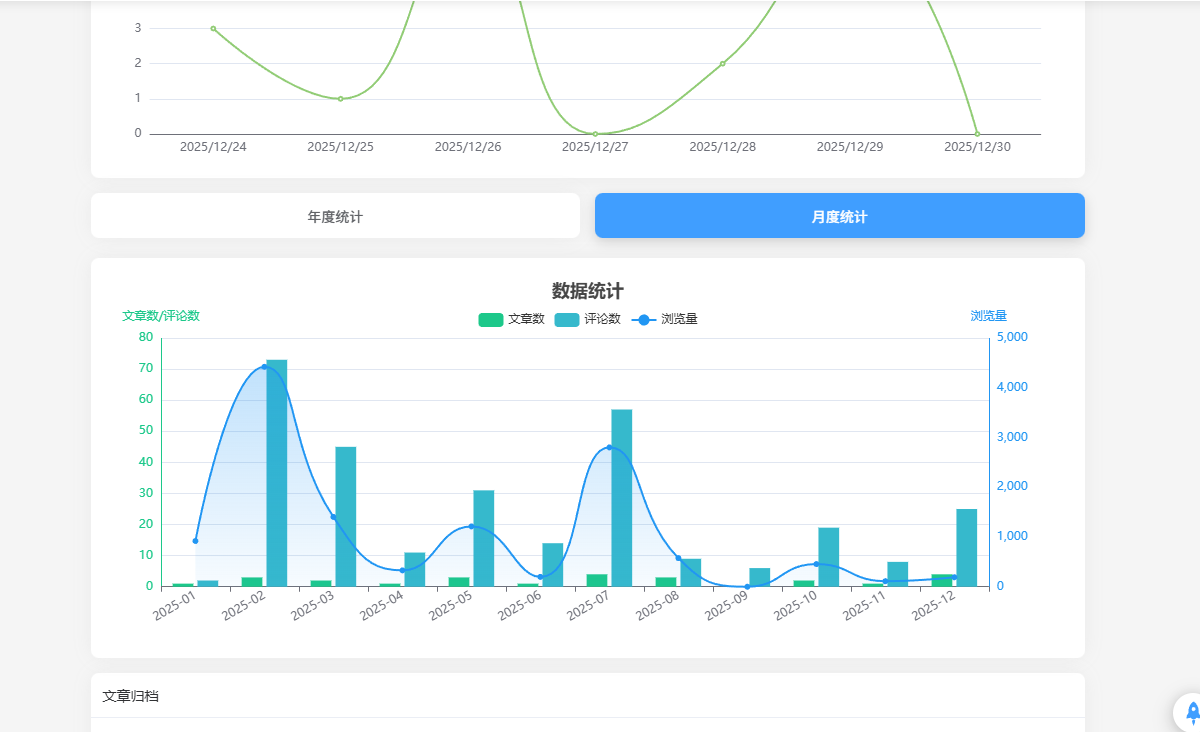This screenshot has height=732, width=1200.
Task: Click the rocket back-to-top icon
Action: [x=1192, y=712]
